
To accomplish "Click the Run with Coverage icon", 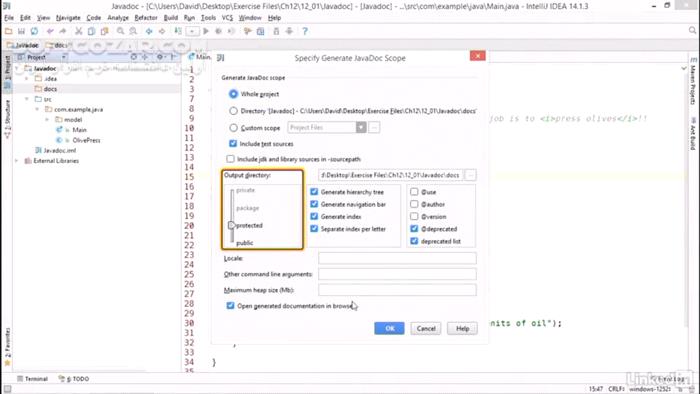I will coord(231,31).
